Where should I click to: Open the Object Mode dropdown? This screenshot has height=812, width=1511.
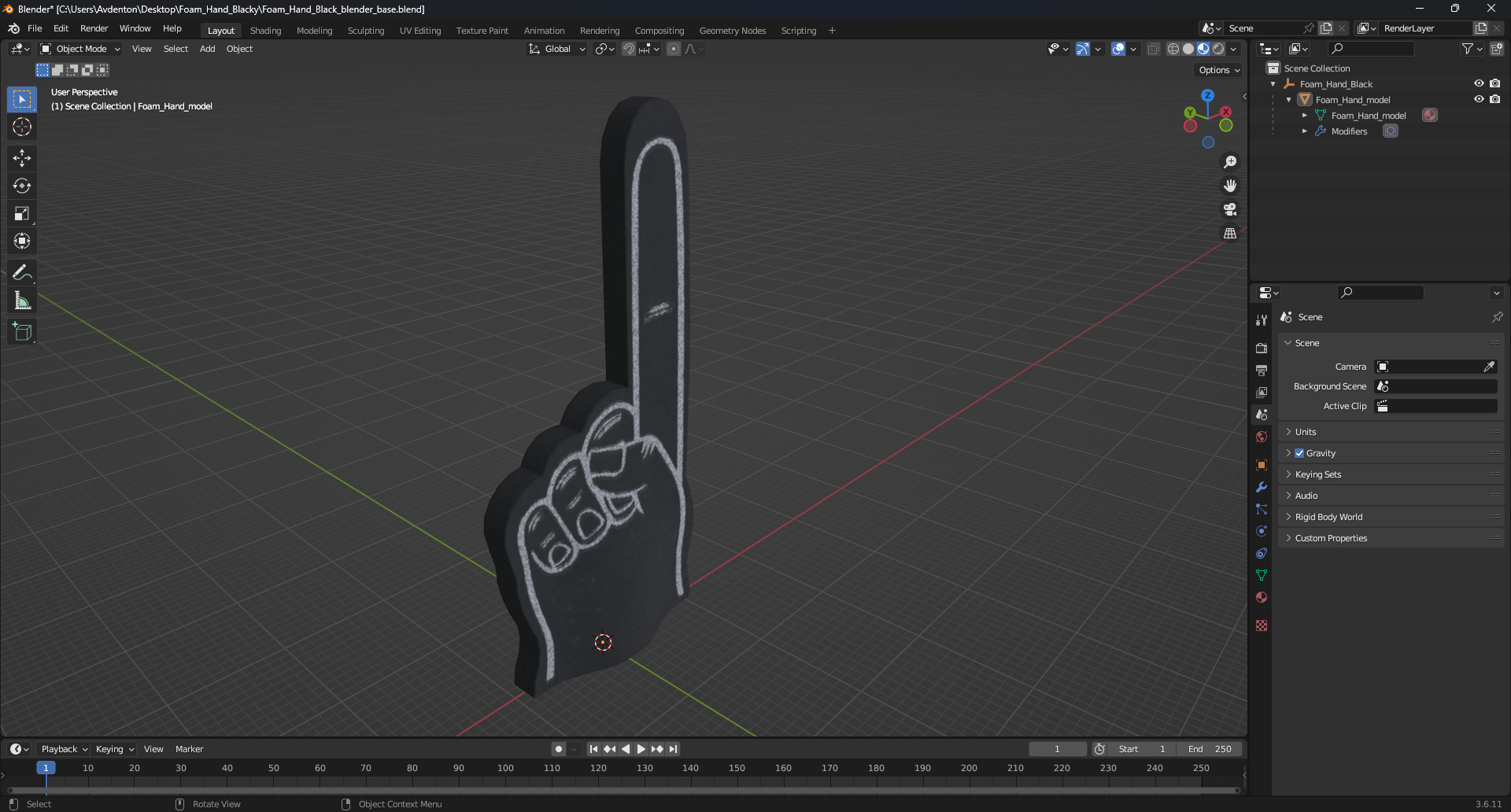(80, 49)
